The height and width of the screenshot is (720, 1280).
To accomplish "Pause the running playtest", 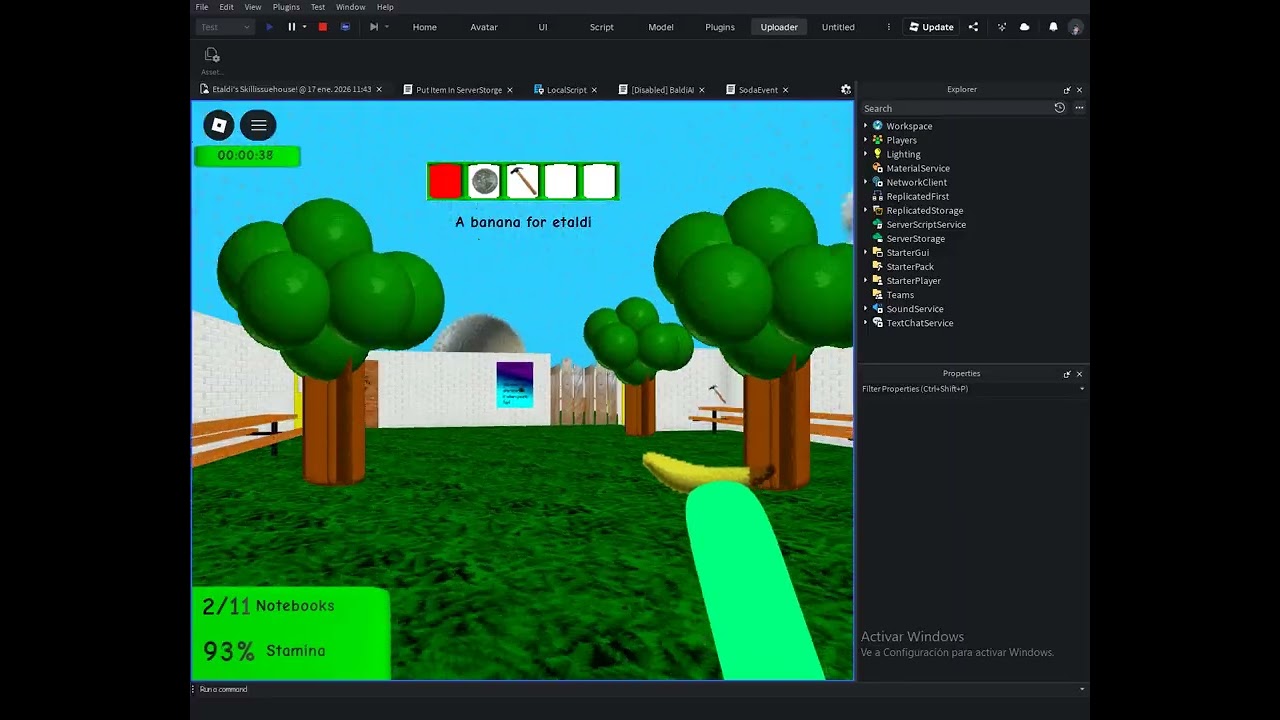I will coord(291,27).
